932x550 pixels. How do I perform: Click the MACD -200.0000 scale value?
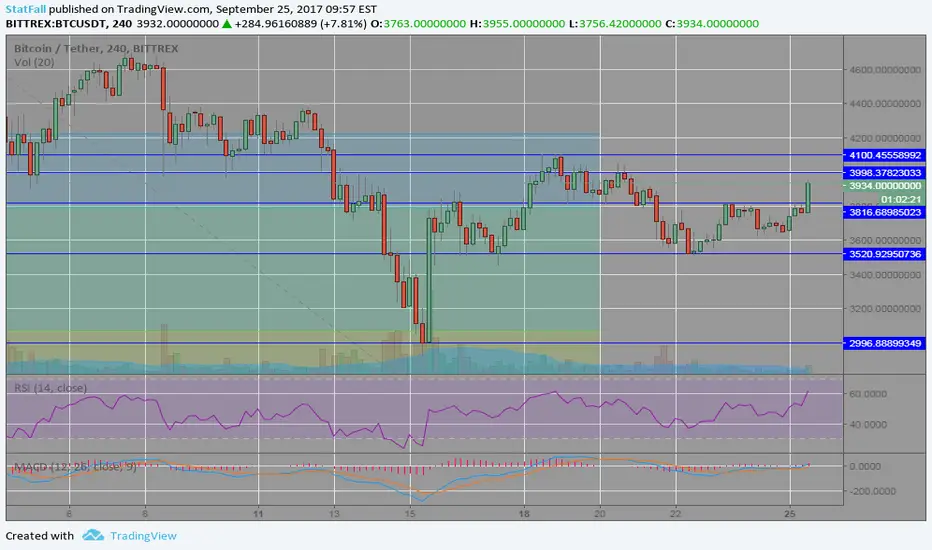click(x=873, y=491)
